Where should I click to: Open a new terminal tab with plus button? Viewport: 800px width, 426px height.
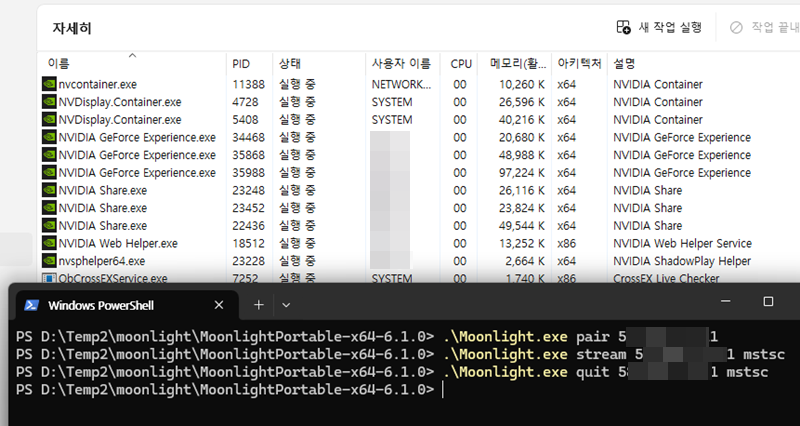coord(259,305)
